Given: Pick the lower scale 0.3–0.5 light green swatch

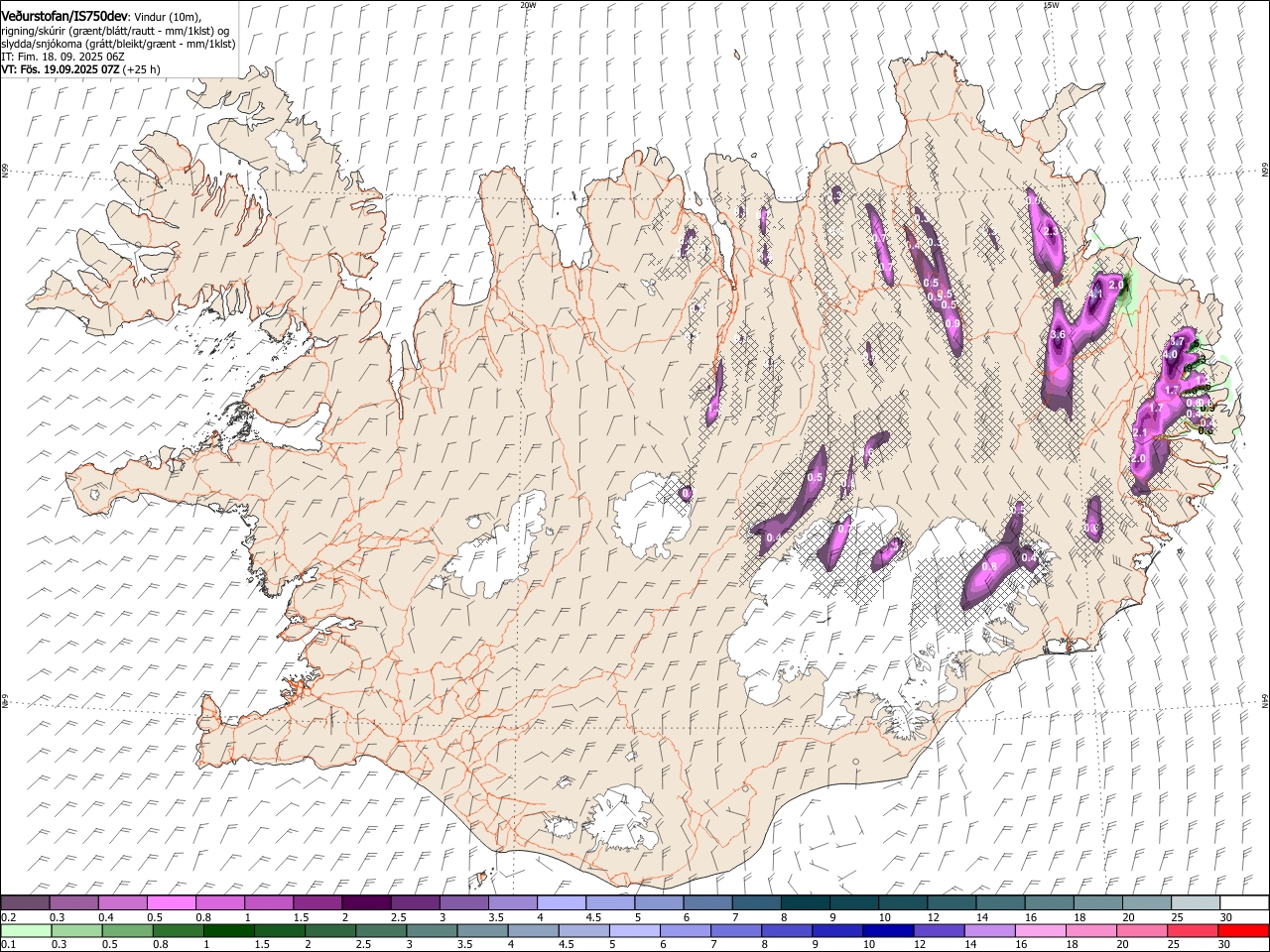Looking at the screenshot, I should [x=76, y=931].
